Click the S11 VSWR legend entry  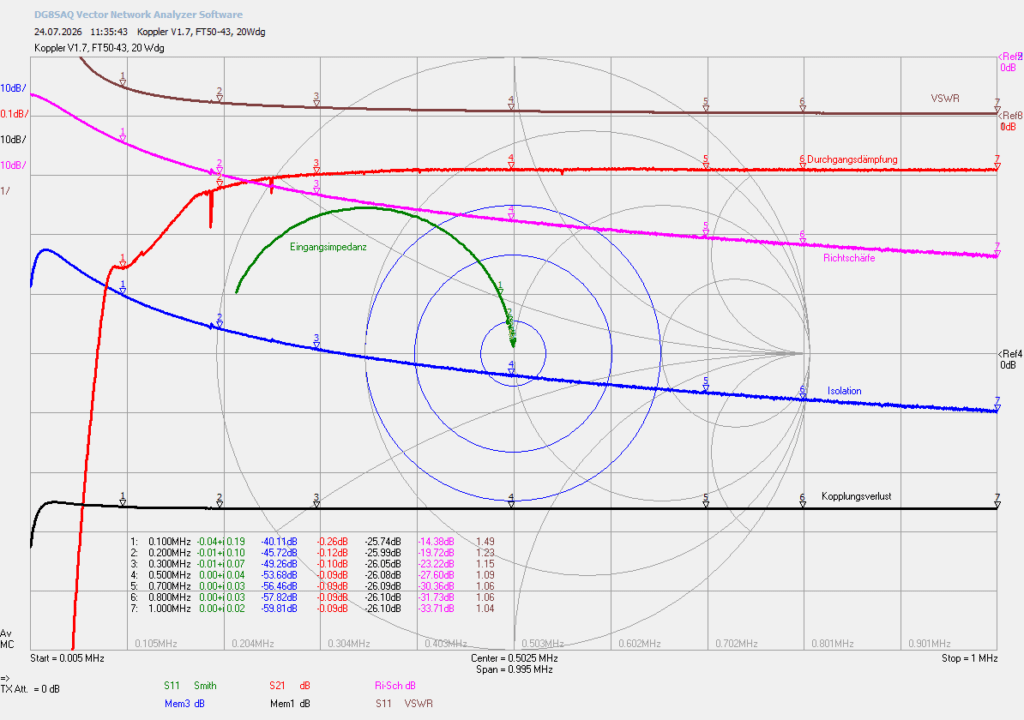(x=404, y=704)
